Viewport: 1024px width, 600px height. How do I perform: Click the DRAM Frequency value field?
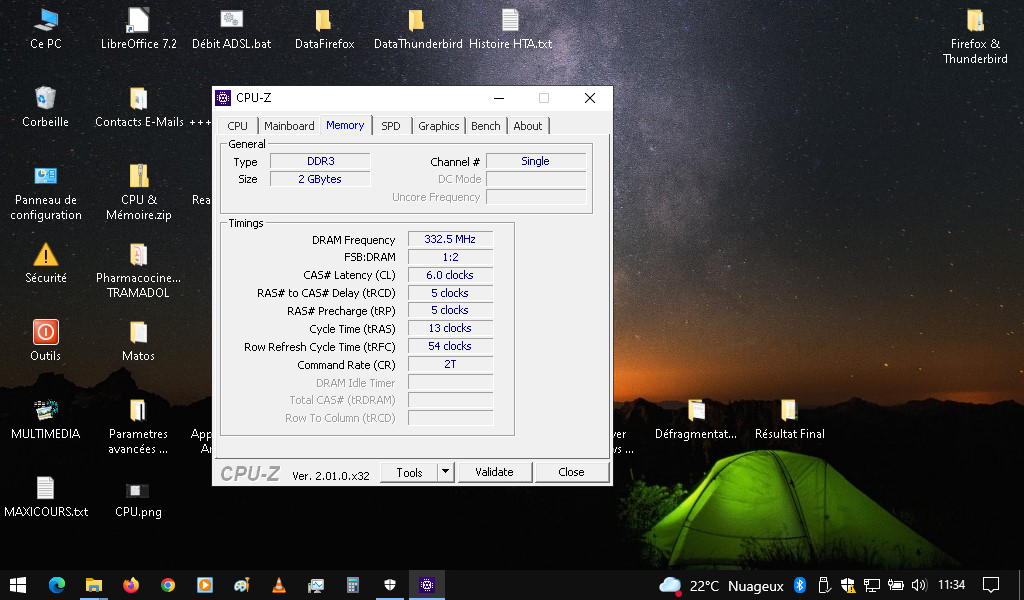click(450, 240)
